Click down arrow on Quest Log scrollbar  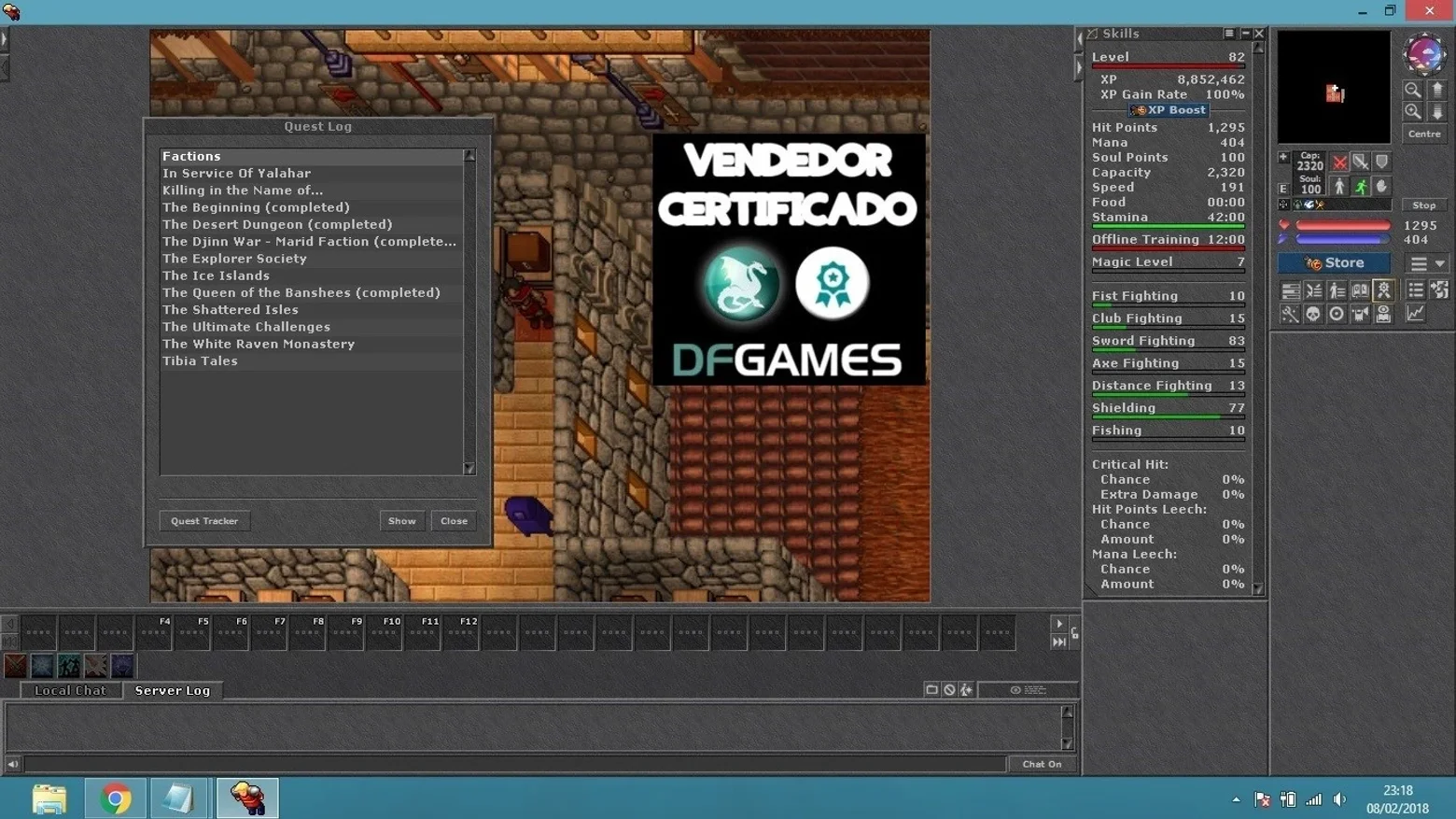469,469
